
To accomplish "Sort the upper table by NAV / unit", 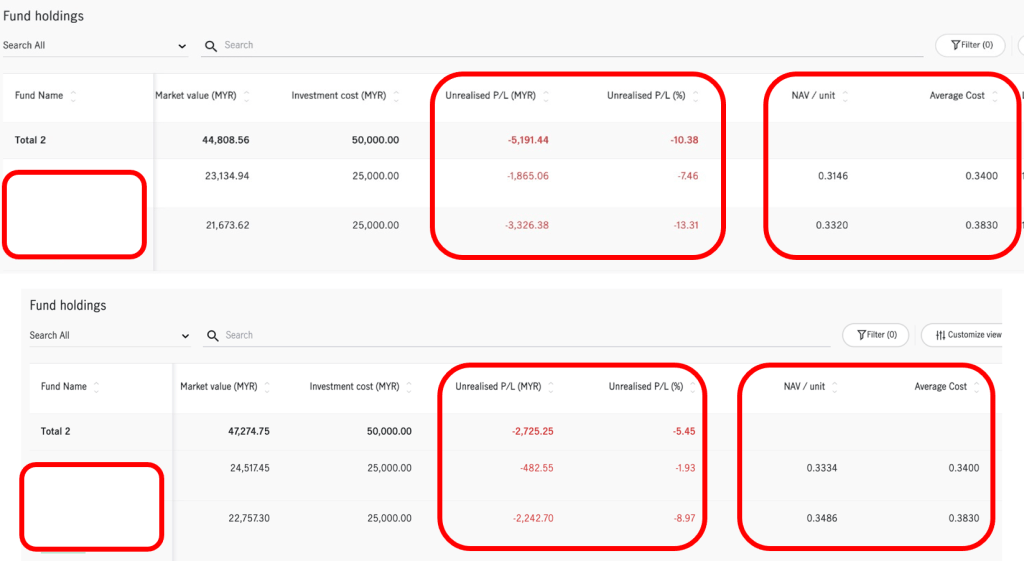I will tap(845, 96).
